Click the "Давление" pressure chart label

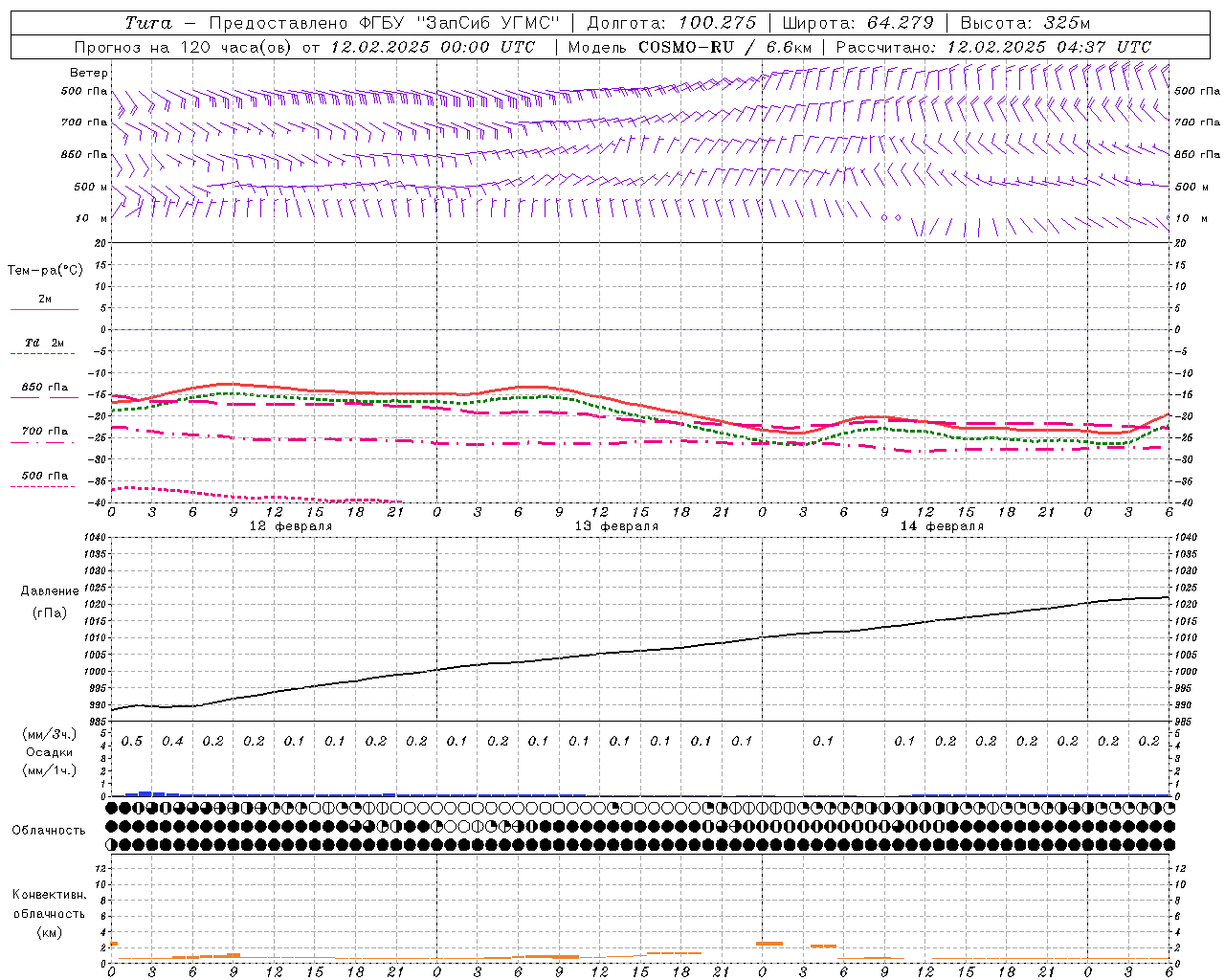point(50,591)
